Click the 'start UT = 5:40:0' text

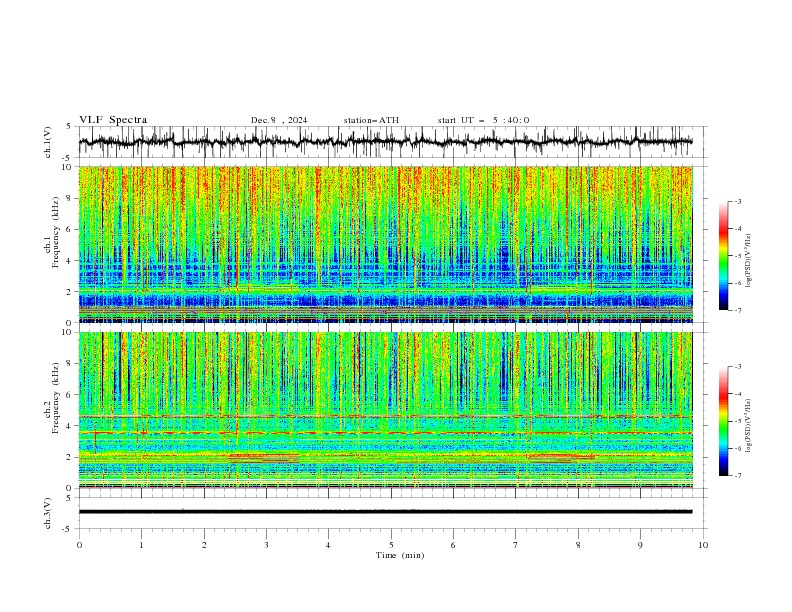pyautogui.click(x=483, y=120)
